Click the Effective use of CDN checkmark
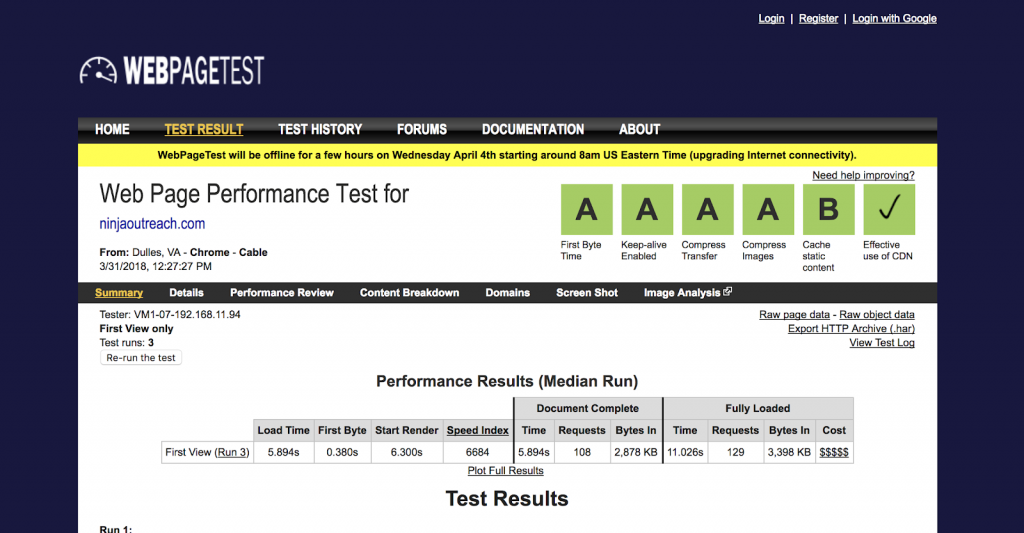 coord(888,209)
